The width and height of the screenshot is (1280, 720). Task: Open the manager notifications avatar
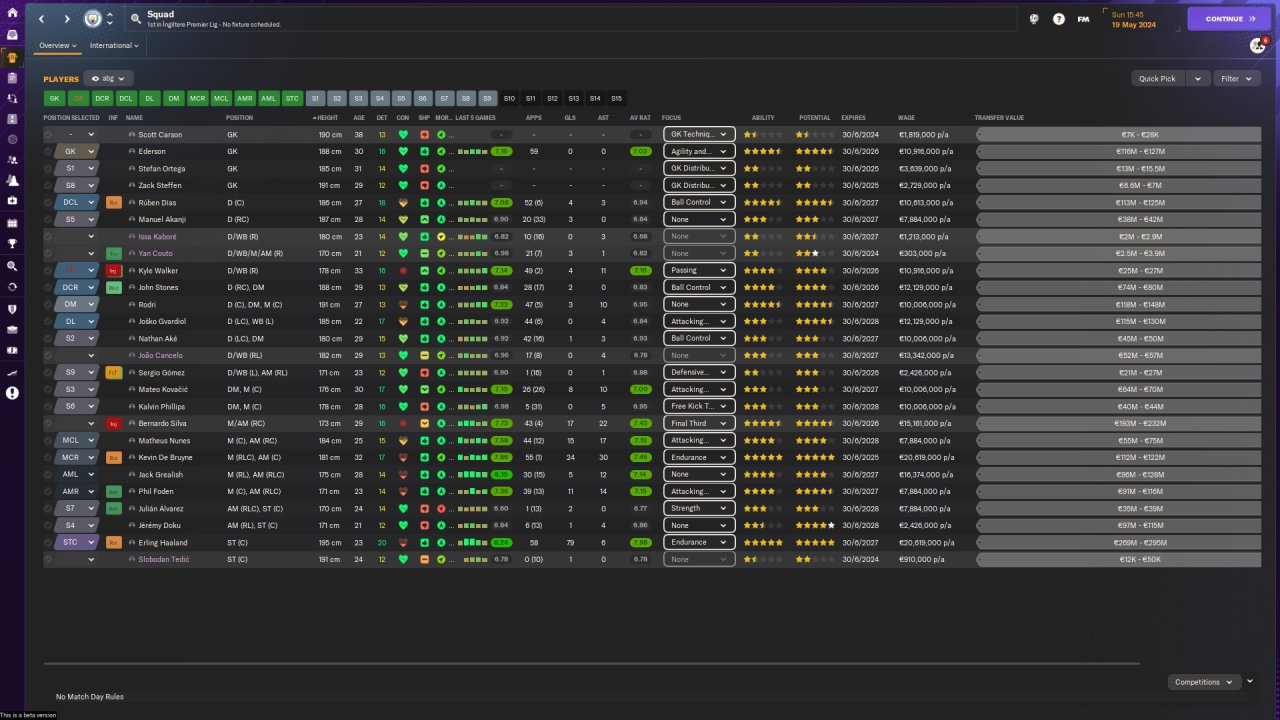click(1258, 45)
